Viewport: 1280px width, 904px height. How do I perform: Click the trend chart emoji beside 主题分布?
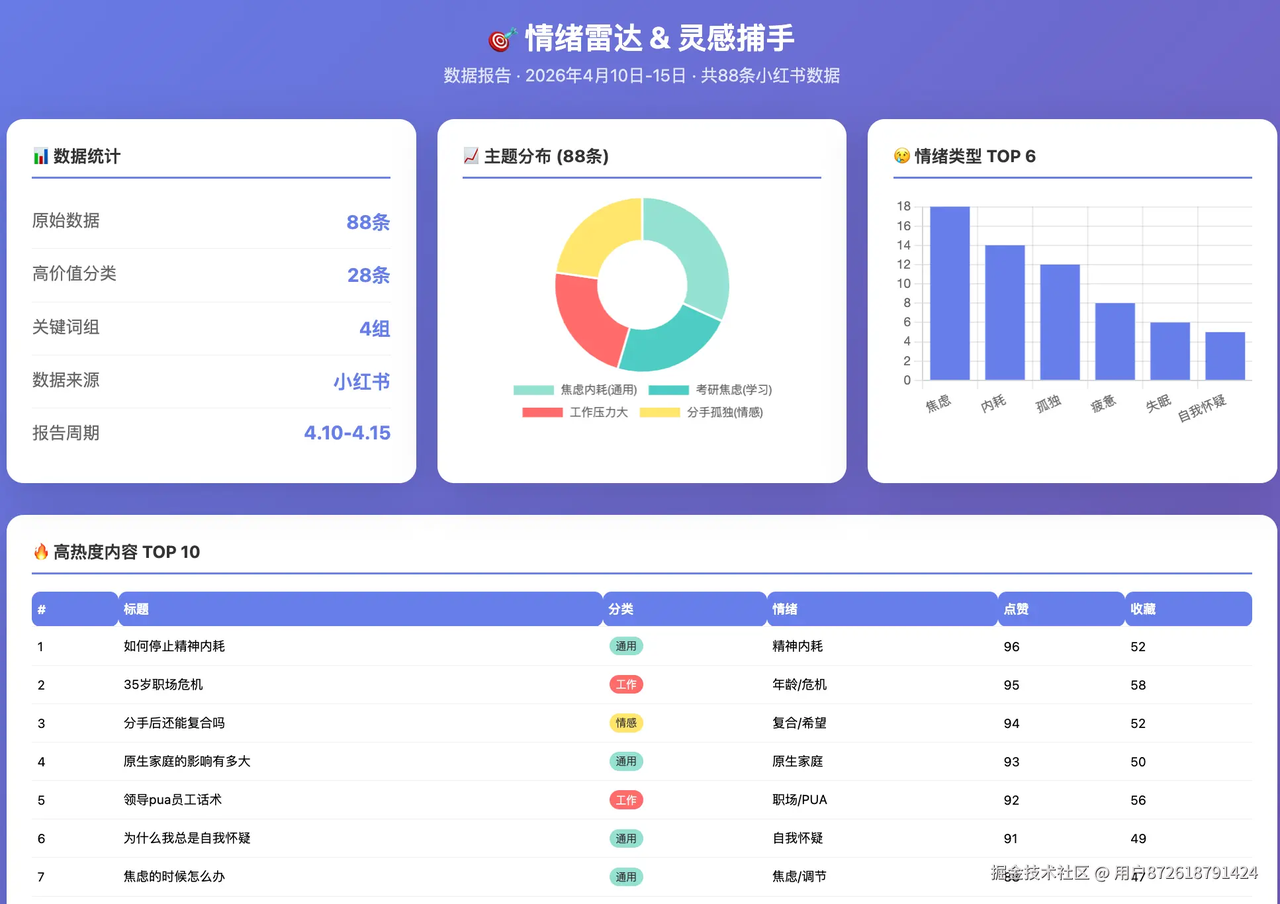click(x=472, y=156)
